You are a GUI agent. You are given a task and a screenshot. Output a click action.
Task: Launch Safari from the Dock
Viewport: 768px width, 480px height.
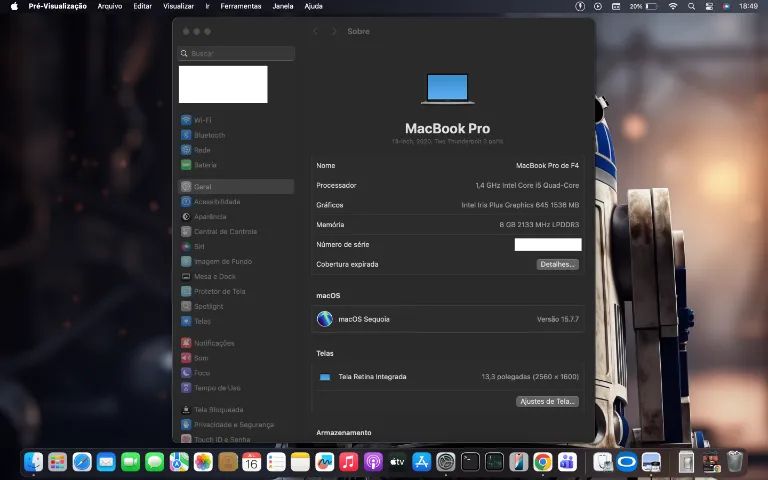tap(82, 462)
